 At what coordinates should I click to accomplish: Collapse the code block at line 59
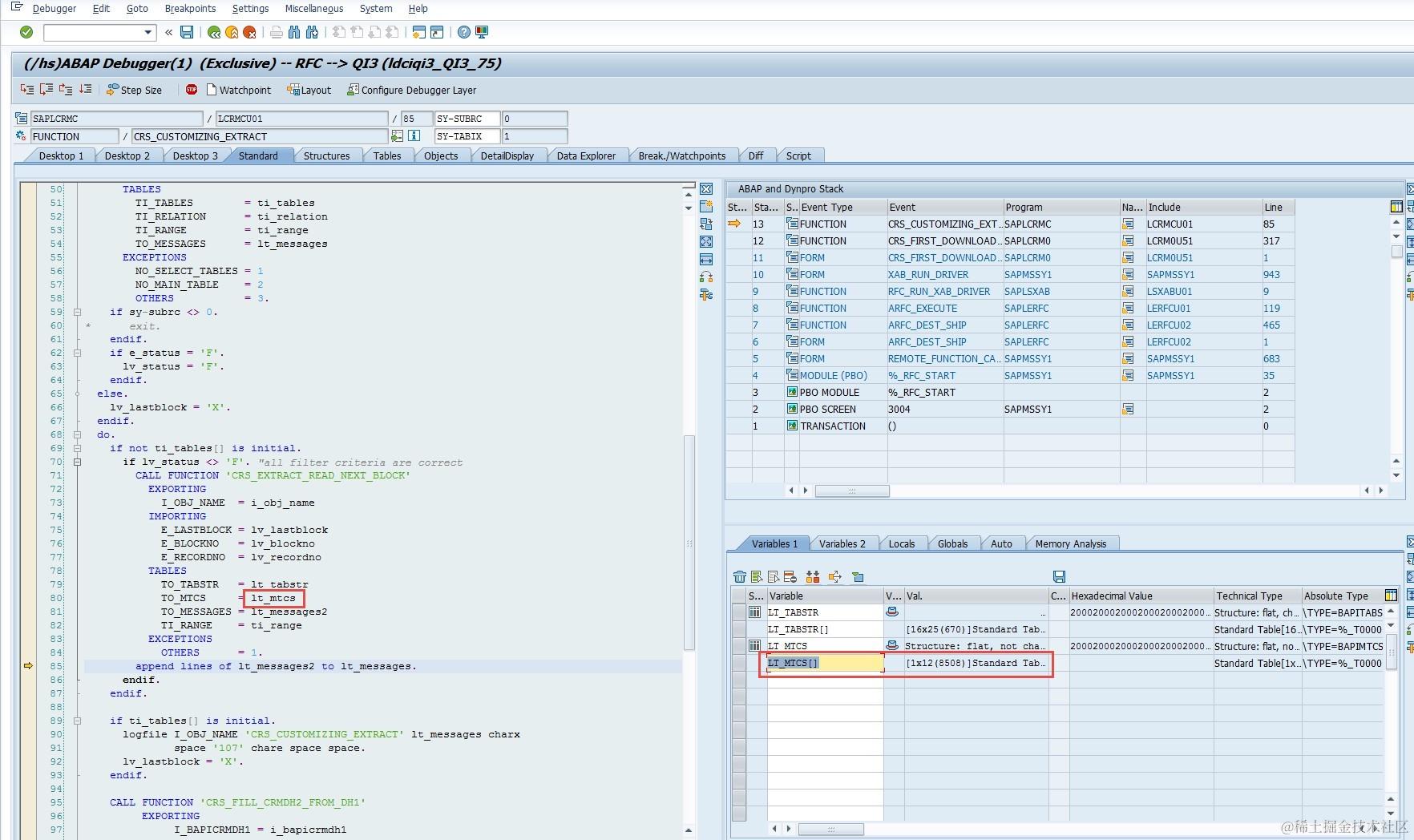[78, 312]
